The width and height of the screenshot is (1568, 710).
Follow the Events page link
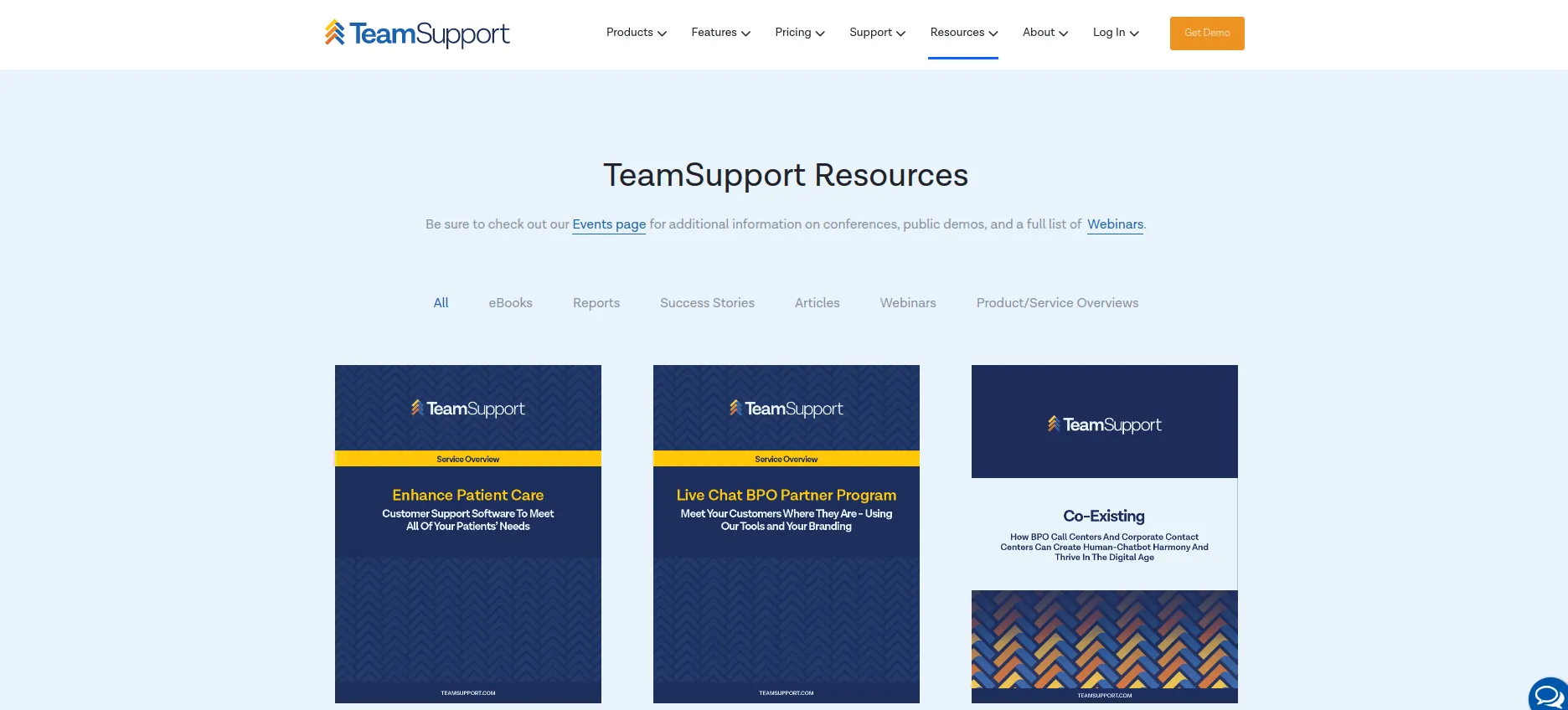click(609, 224)
